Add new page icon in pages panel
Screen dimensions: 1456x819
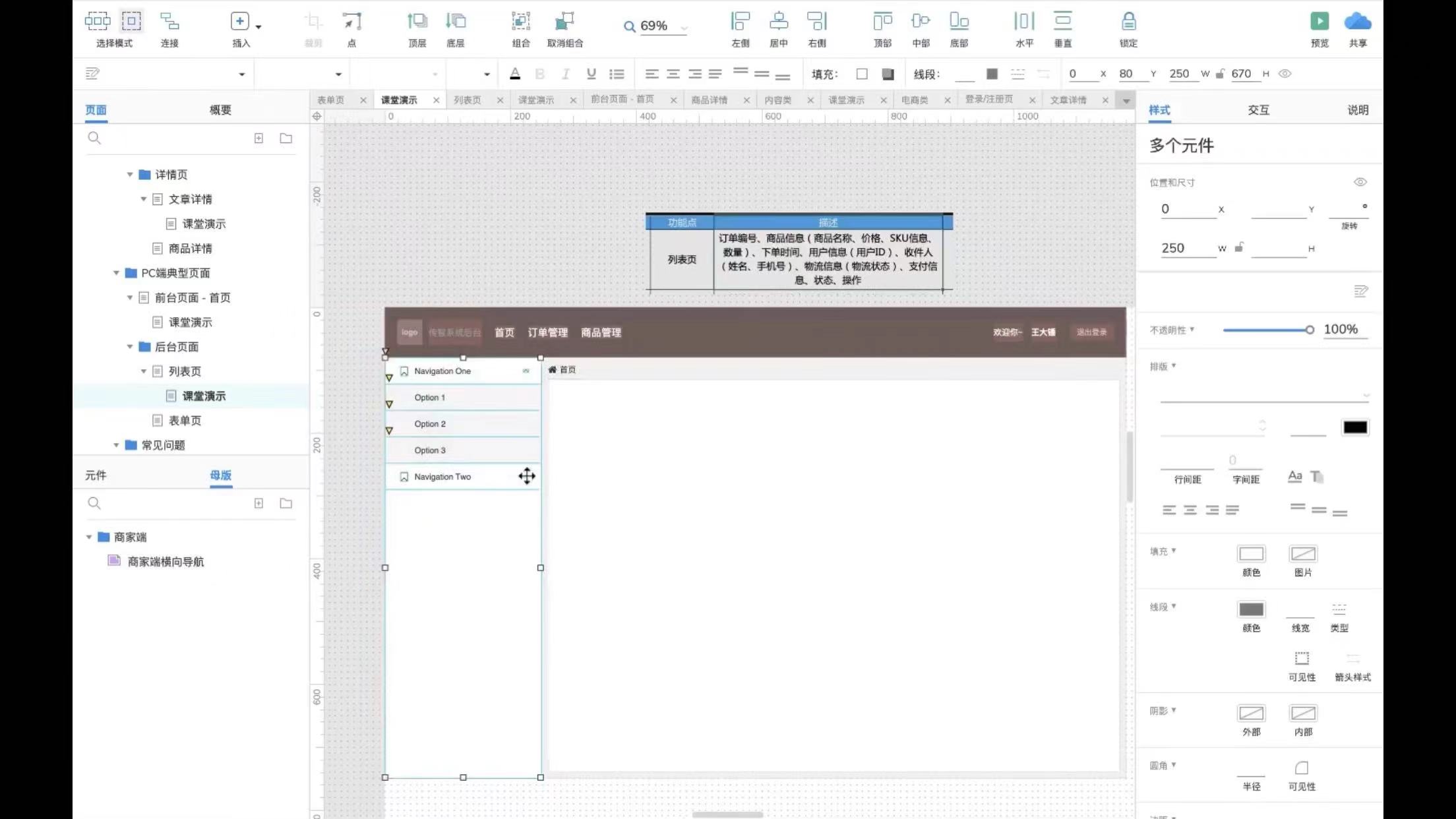click(258, 138)
